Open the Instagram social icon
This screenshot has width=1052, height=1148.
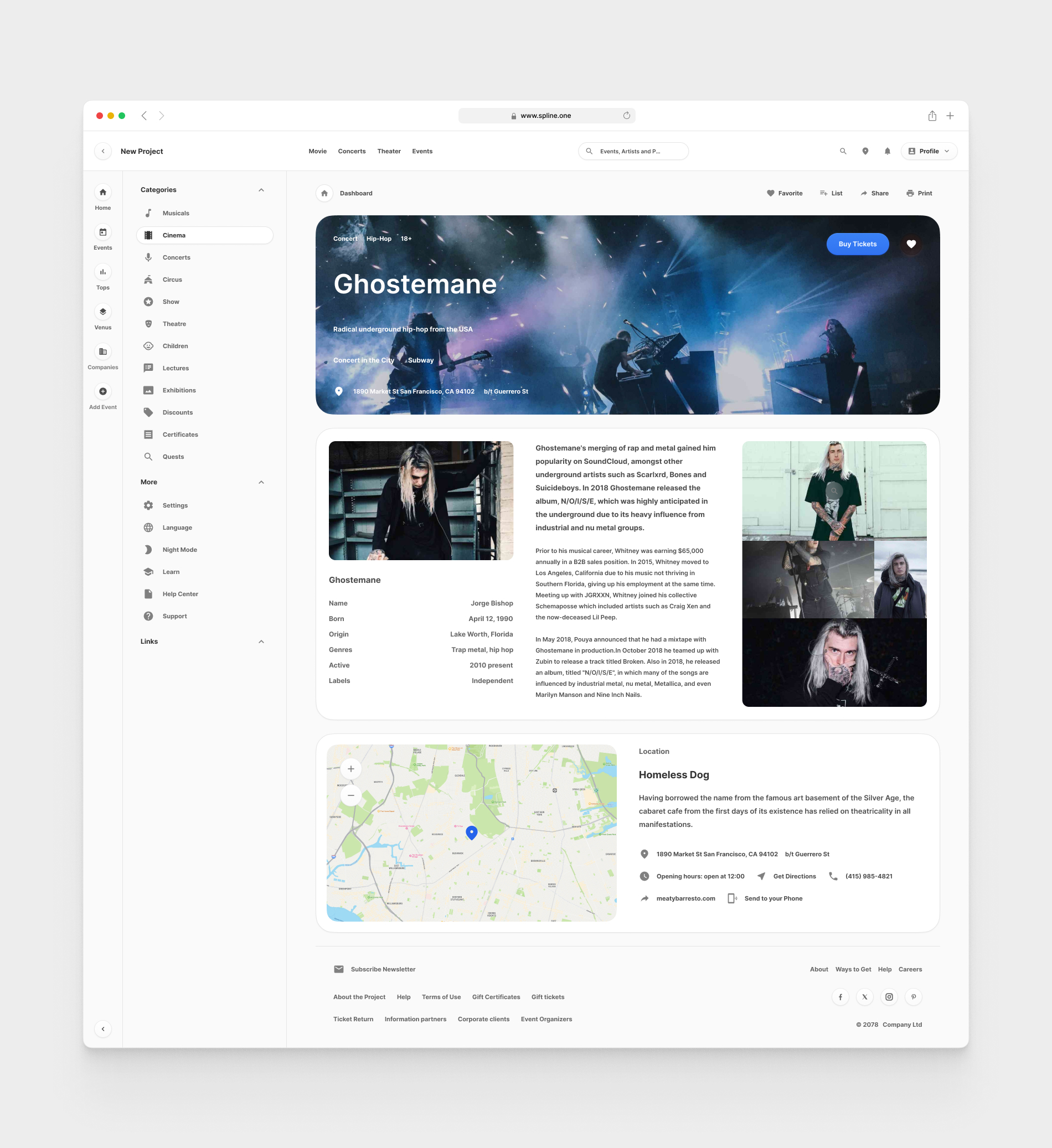tap(889, 996)
